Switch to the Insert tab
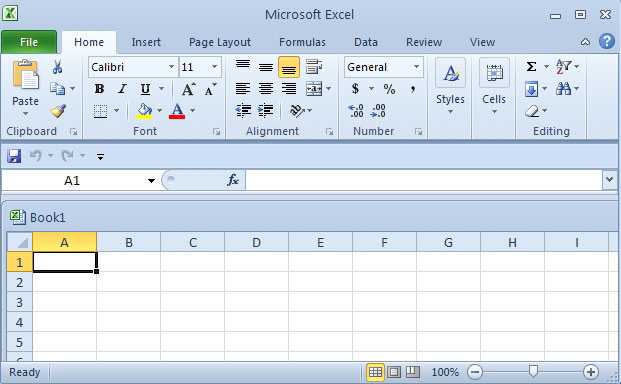621x384 pixels. pos(146,42)
